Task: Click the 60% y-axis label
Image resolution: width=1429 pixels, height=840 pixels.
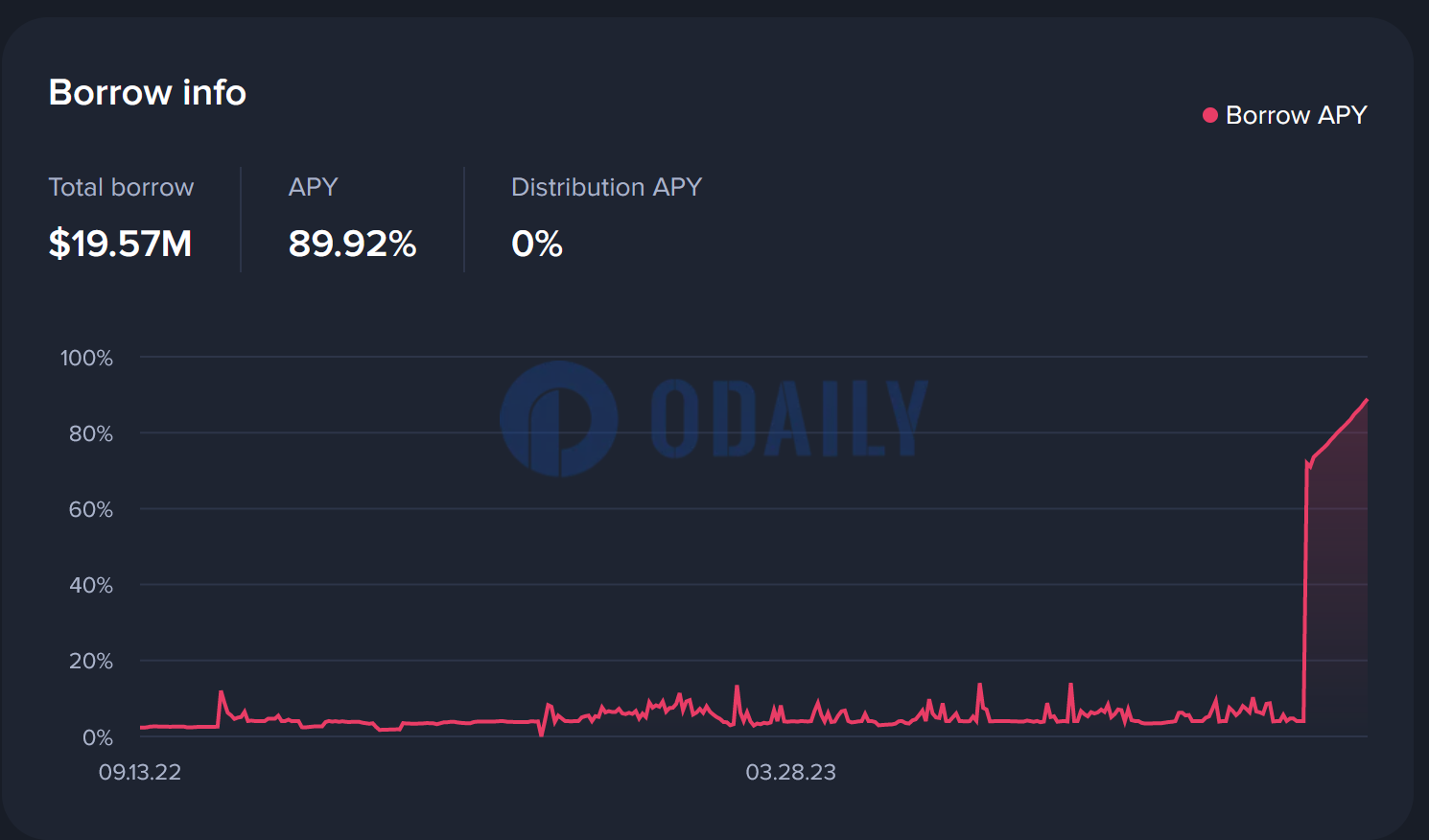Action: (x=91, y=509)
